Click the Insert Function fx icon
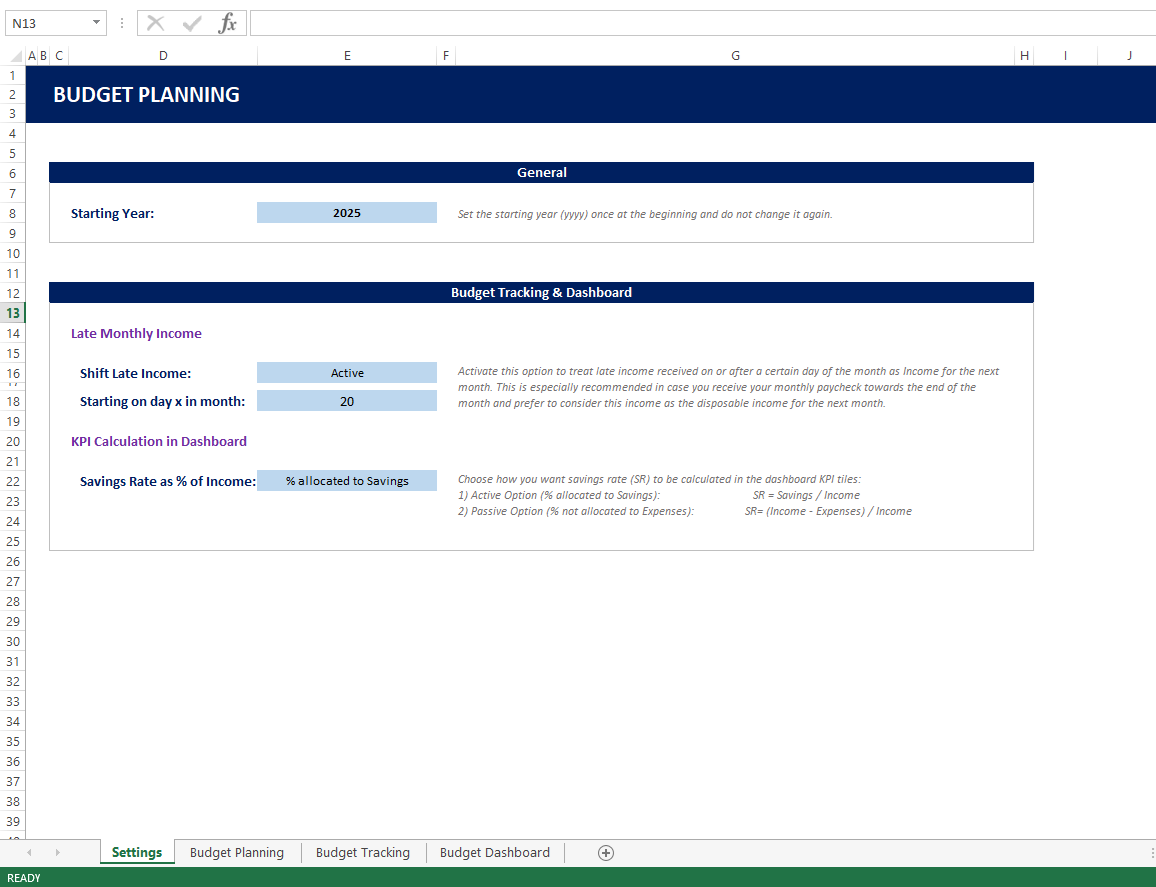Screen dimensions: 1156x887 pos(228,23)
